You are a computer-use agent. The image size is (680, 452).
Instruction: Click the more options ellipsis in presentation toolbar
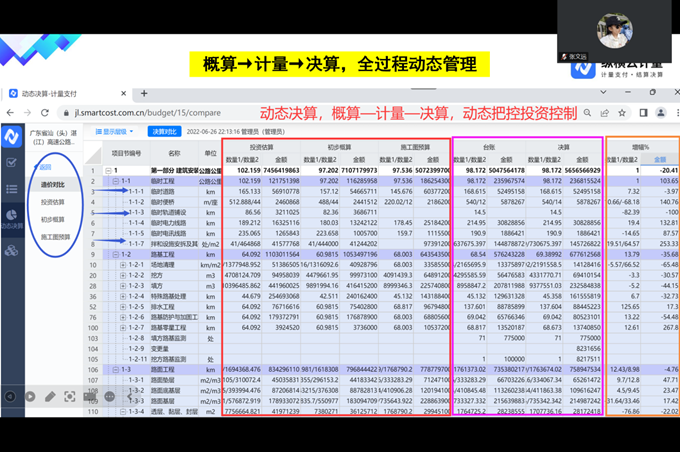(x=110, y=396)
